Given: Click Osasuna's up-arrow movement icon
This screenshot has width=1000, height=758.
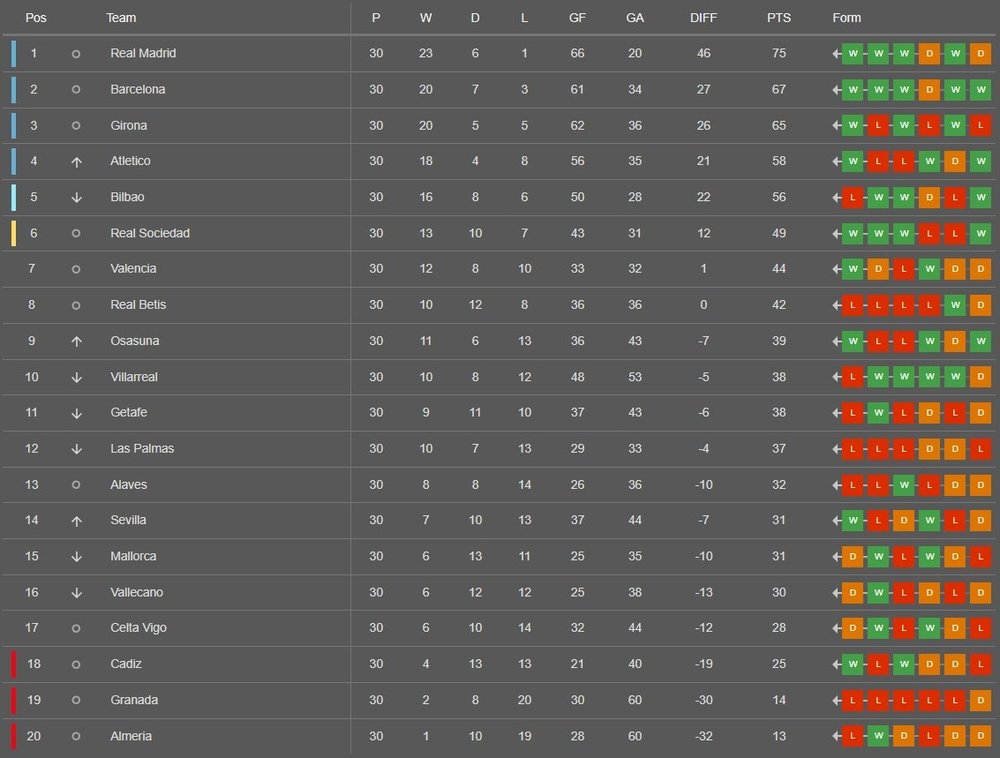Looking at the screenshot, I should coord(76,341).
